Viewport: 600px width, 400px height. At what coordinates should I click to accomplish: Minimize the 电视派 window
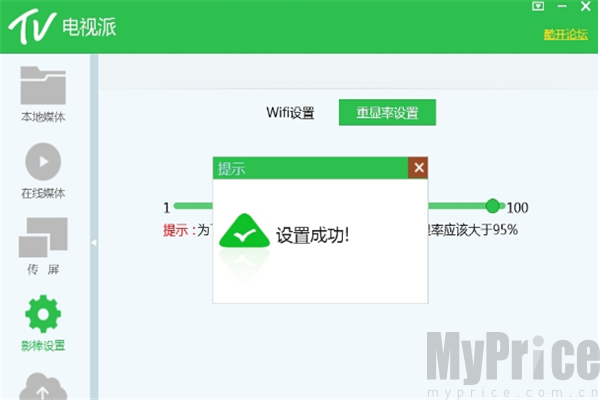562,6
